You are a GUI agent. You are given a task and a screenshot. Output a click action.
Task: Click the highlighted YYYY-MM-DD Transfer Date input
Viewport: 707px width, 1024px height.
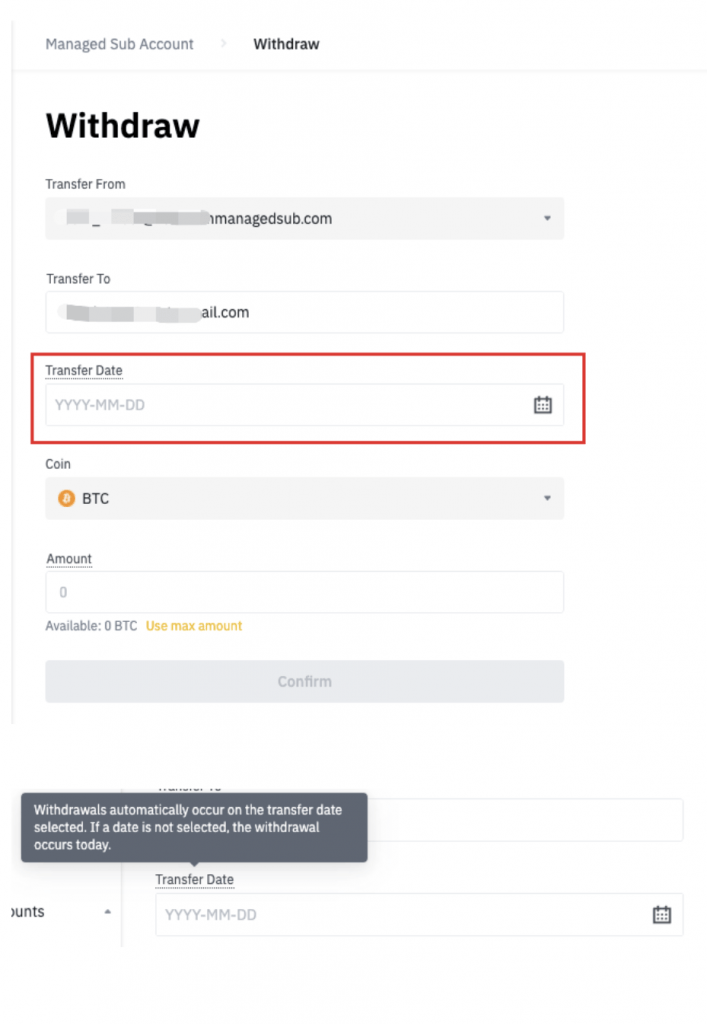click(304, 405)
